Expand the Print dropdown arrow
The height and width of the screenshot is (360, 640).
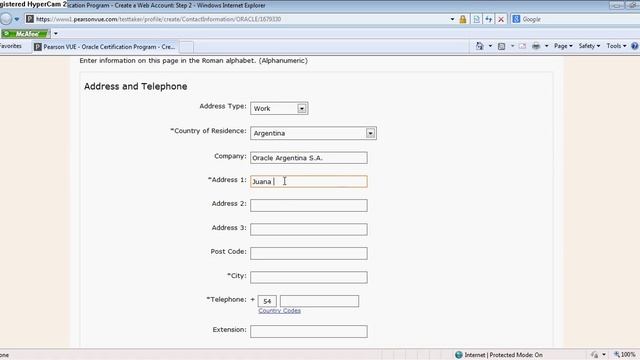tap(547, 46)
